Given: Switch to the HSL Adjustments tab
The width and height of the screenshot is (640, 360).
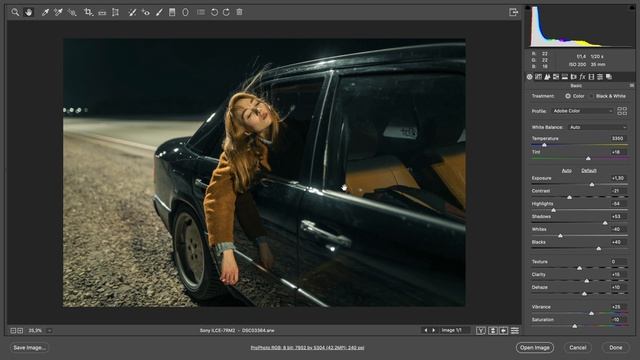Looking at the screenshot, I should (x=556, y=77).
